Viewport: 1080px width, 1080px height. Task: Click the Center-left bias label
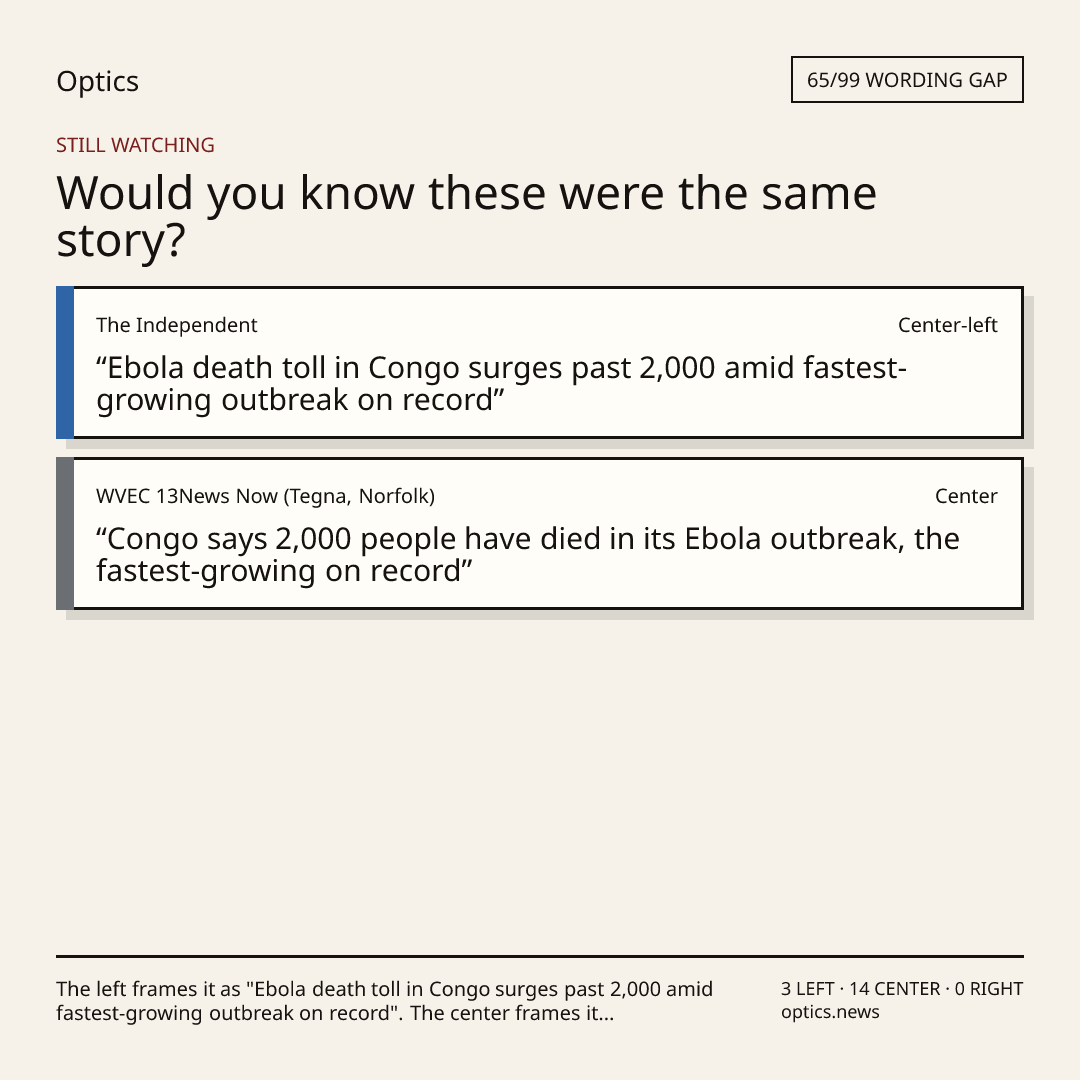(947, 325)
